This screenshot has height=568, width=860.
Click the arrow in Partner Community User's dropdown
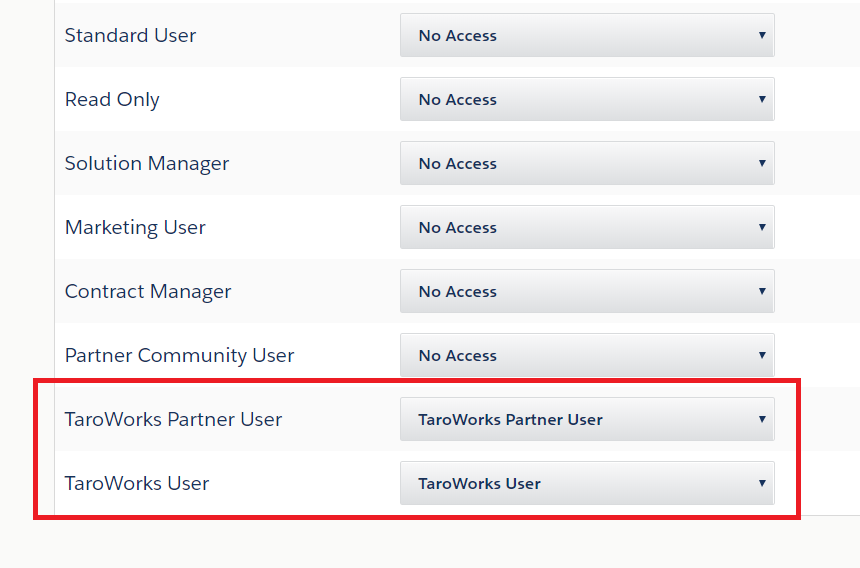coord(761,355)
